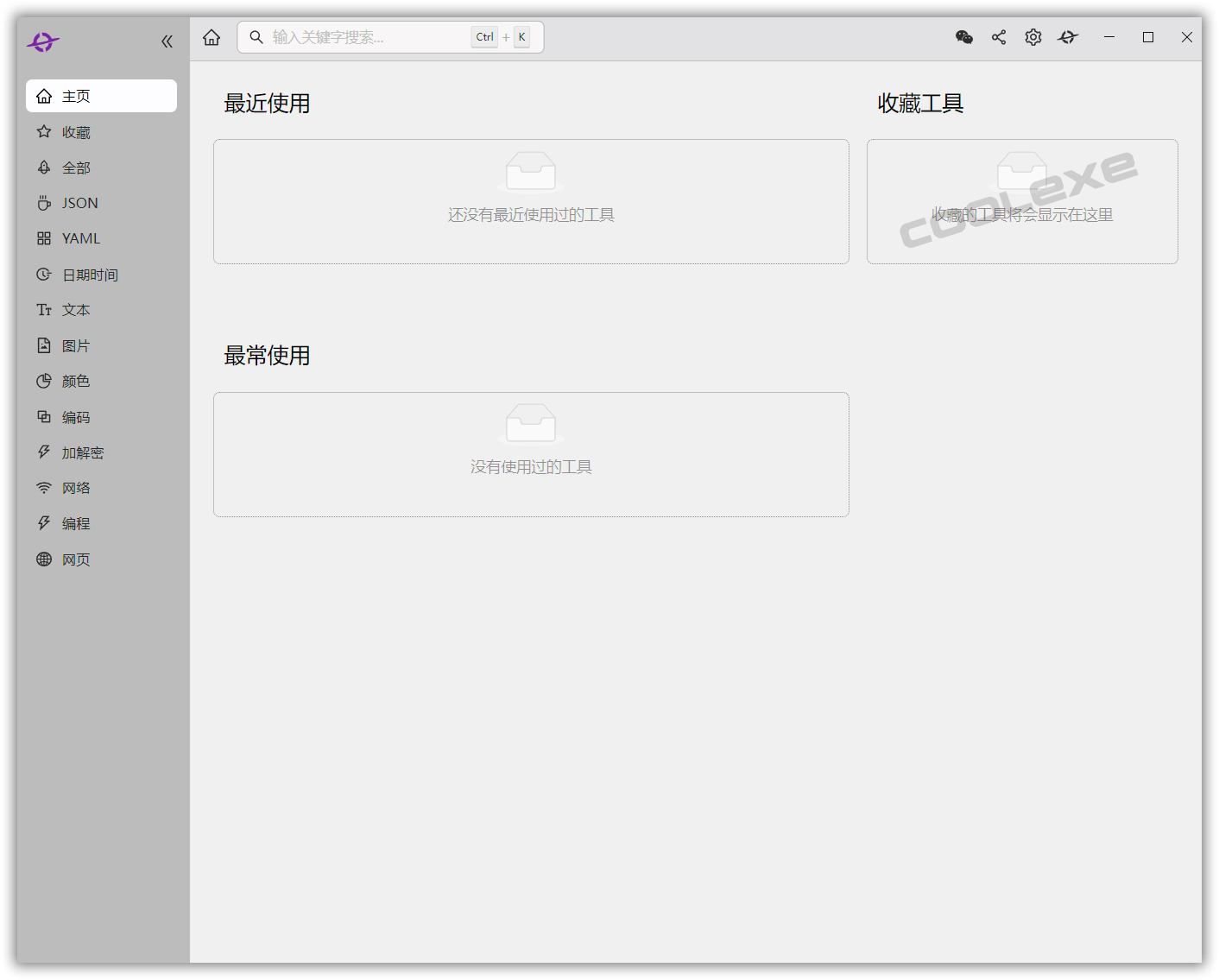Click the home icon next to search

[x=212, y=36]
